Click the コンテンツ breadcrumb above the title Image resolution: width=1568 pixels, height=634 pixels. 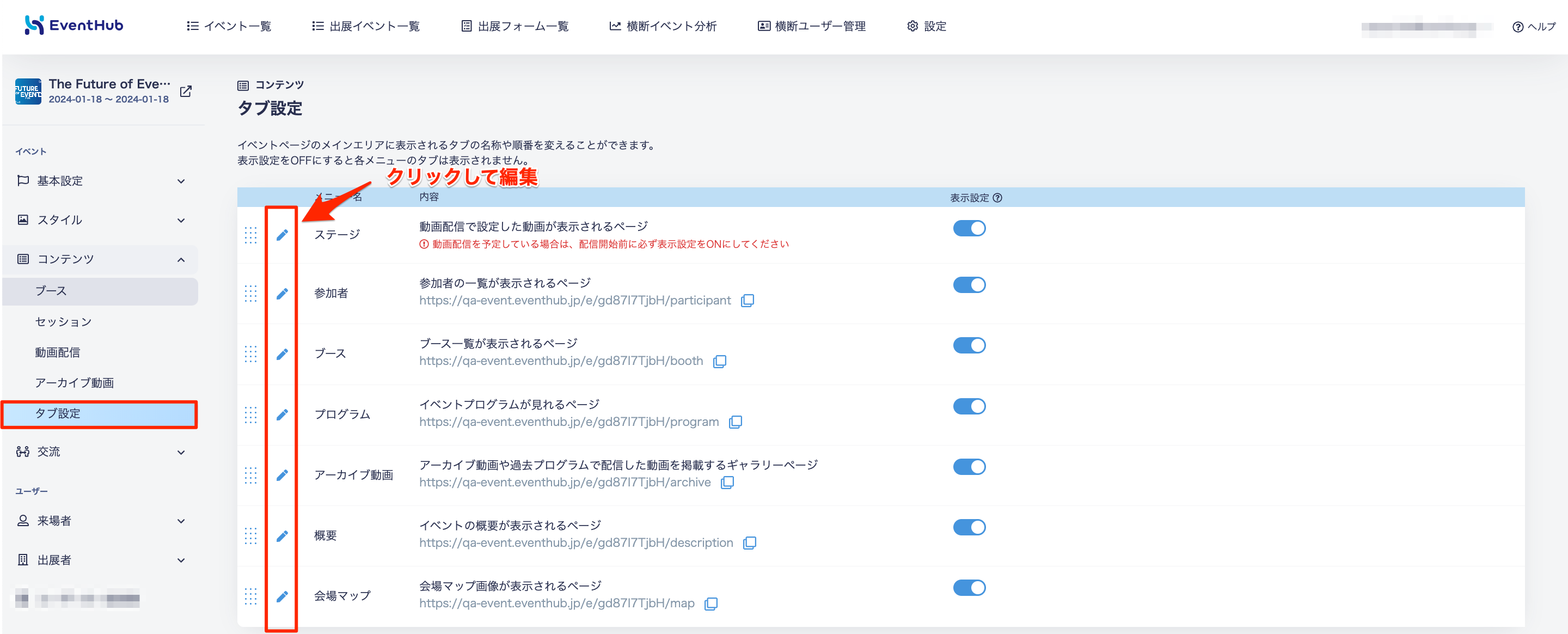[271, 84]
